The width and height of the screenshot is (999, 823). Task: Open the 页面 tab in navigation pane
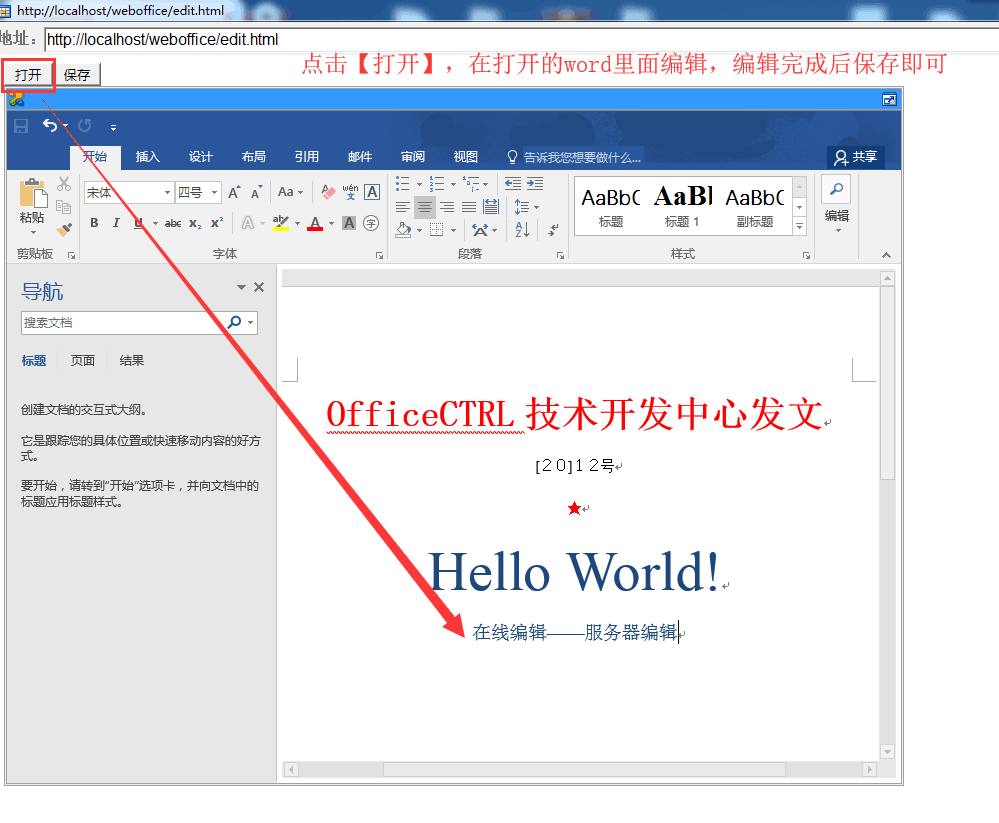point(82,361)
